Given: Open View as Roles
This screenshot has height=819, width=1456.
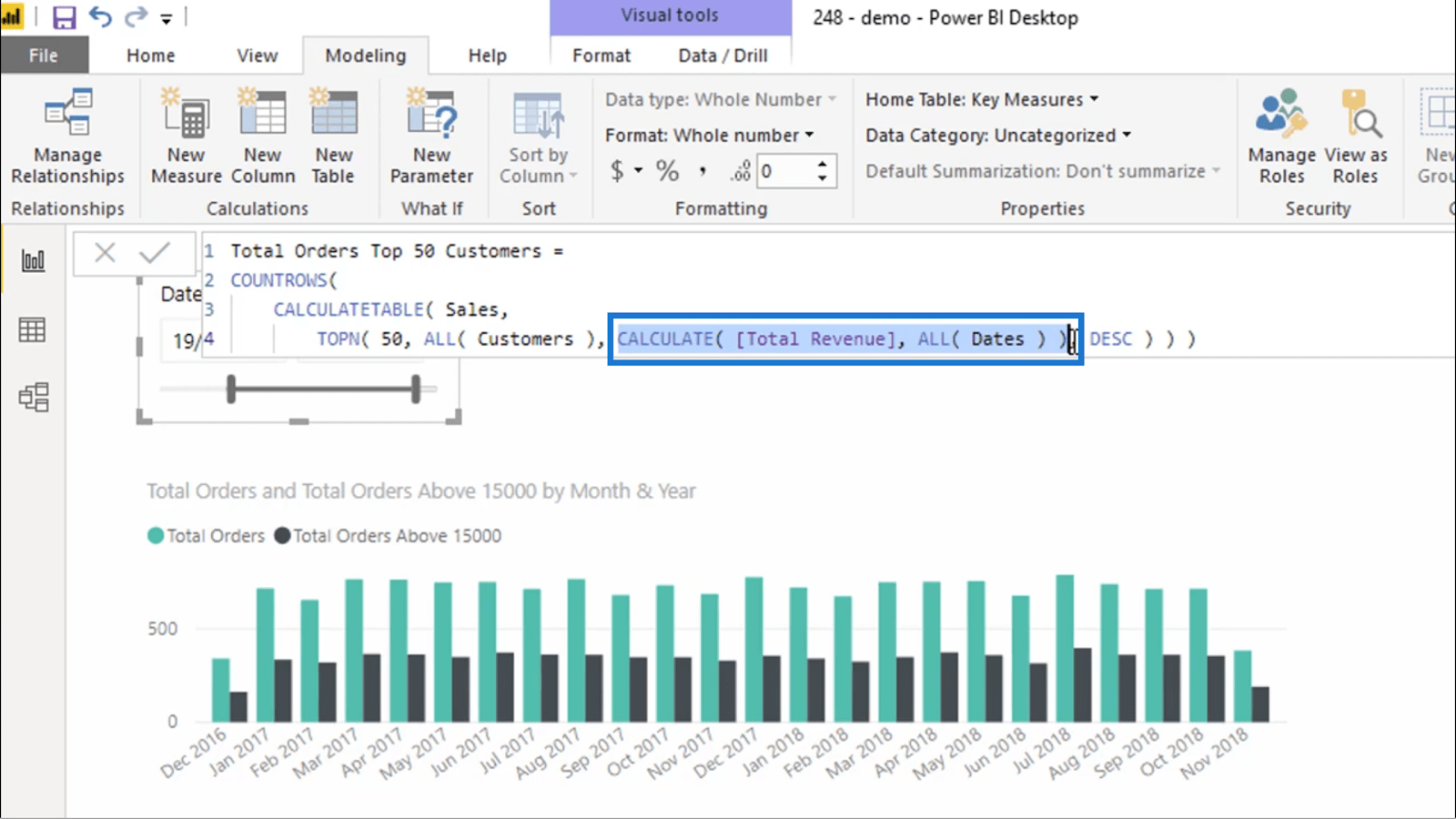Looking at the screenshot, I should (1356, 136).
